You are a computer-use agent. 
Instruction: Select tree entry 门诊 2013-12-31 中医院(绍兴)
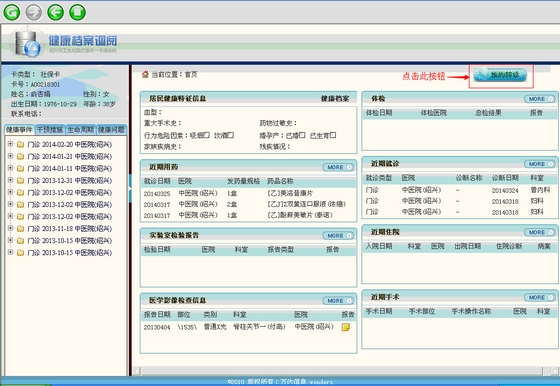[x=70, y=181]
